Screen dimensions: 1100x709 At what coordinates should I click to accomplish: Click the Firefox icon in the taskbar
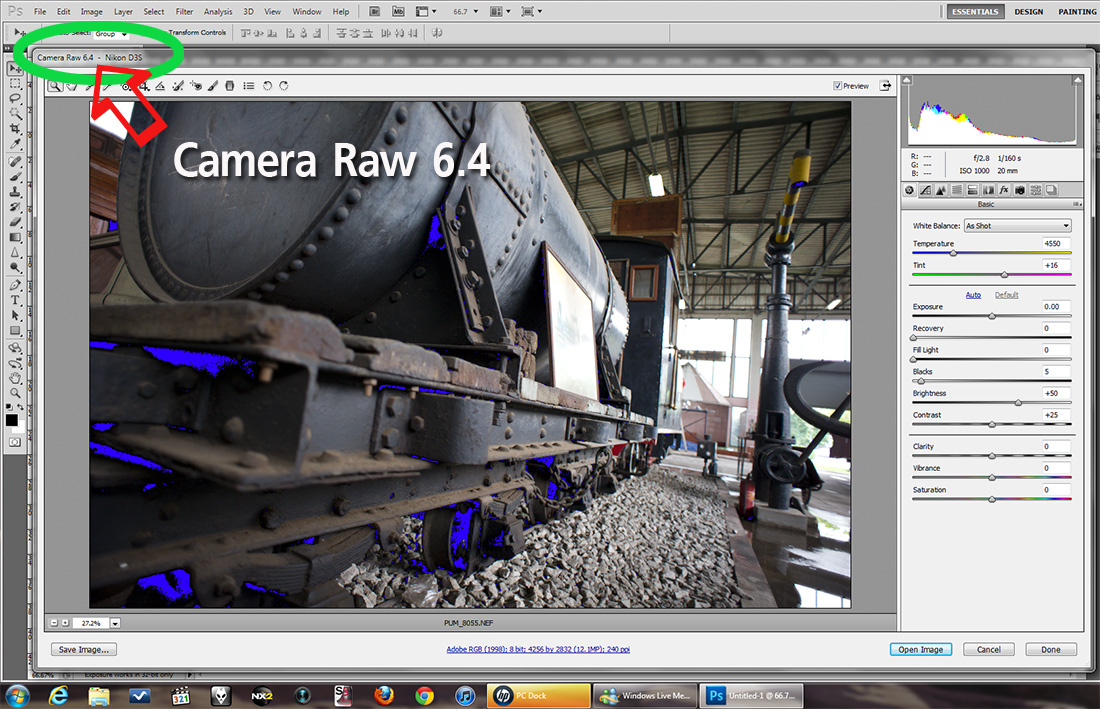coord(383,695)
